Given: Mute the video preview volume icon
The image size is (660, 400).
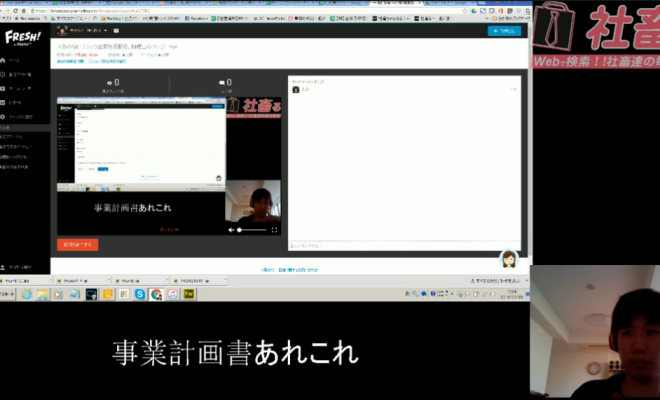Looking at the screenshot, I should [x=231, y=229].
